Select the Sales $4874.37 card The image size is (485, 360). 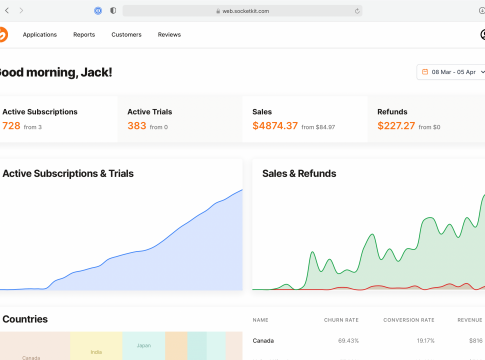305,119
